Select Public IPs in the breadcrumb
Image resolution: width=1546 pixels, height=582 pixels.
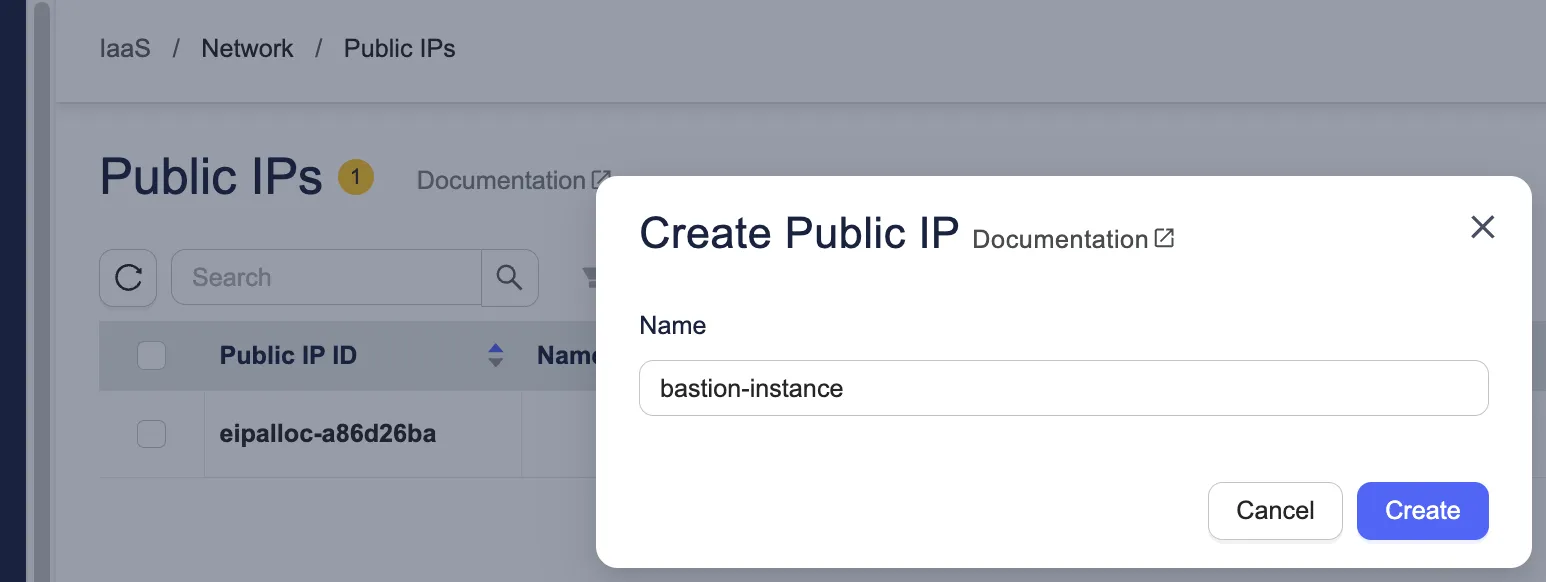[399, 48]
